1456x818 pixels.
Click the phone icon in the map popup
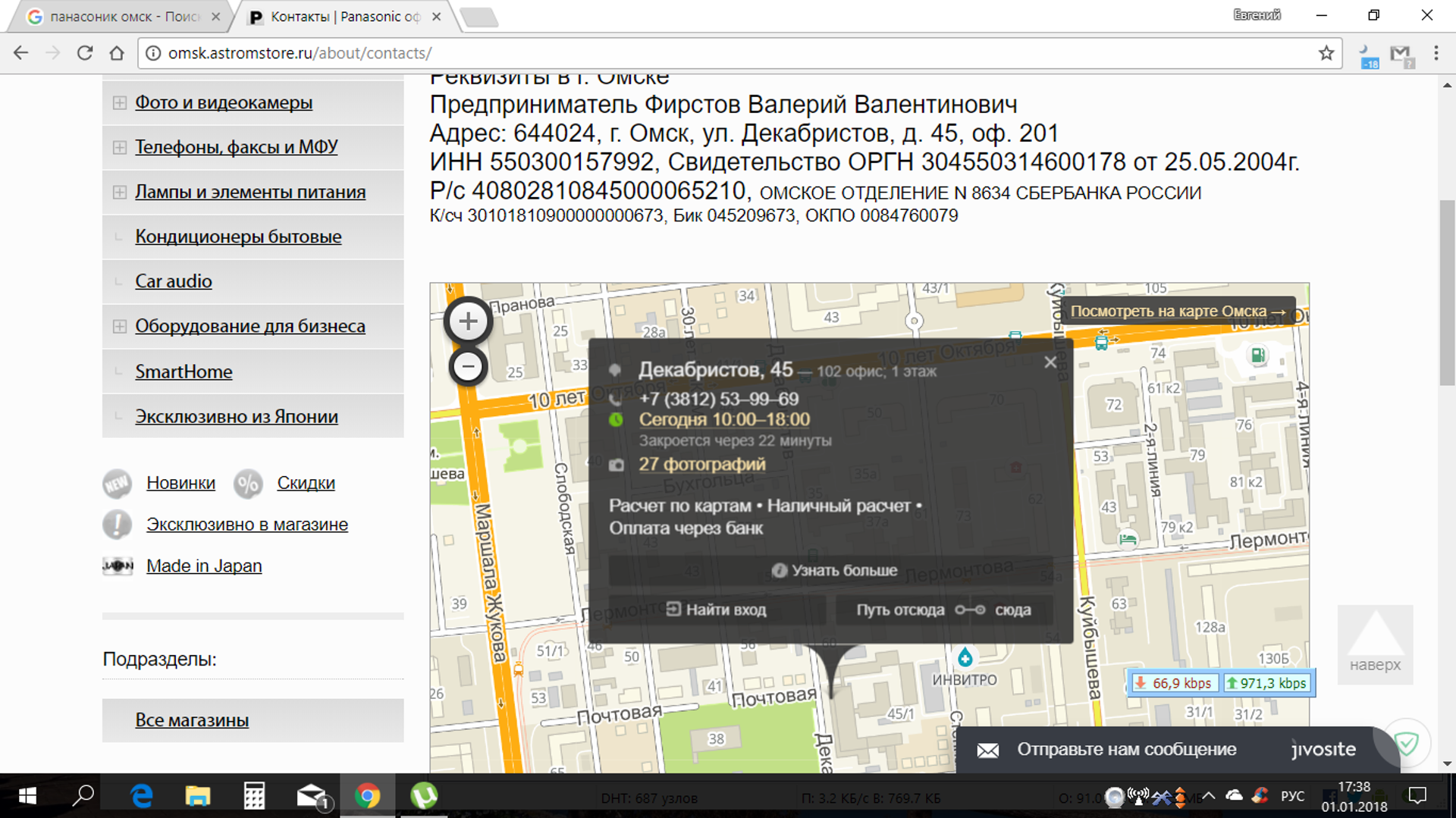click(616, 399)
